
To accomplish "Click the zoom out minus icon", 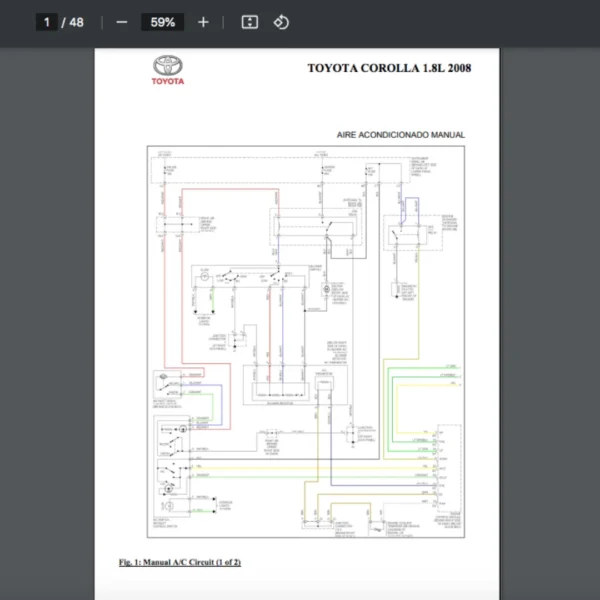I will [122, 22].
